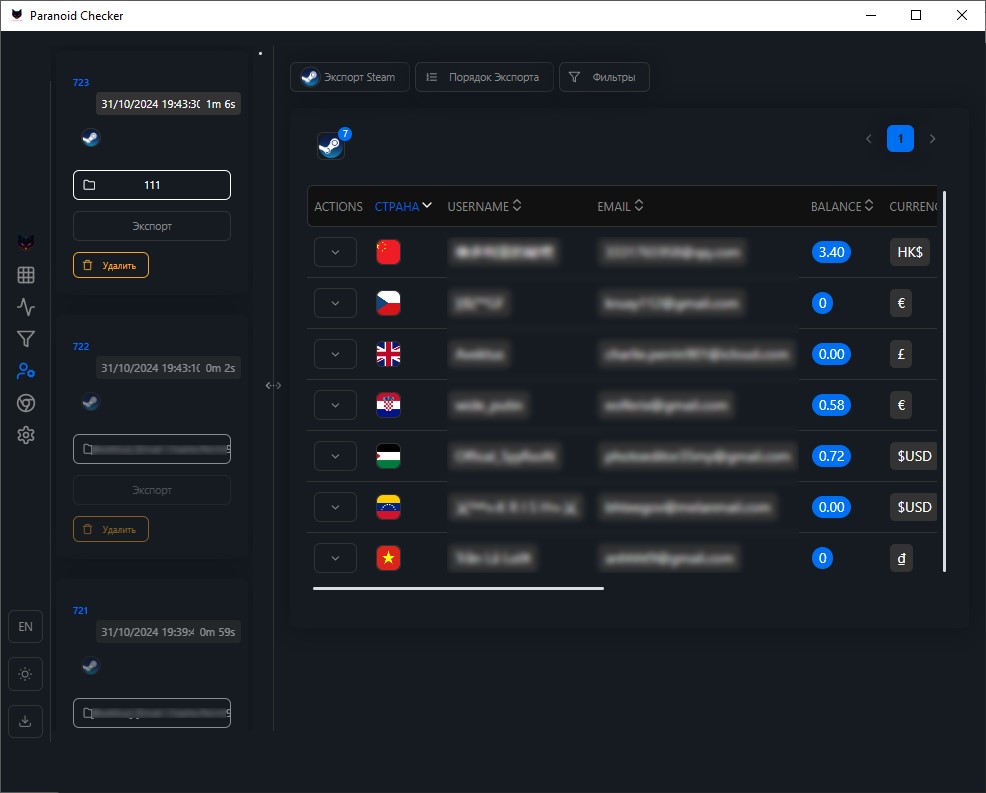Expand actions dropdown for the HK$ row
Image resolution: width=986 pixels, height=793 pixels.
coord(335,252)
